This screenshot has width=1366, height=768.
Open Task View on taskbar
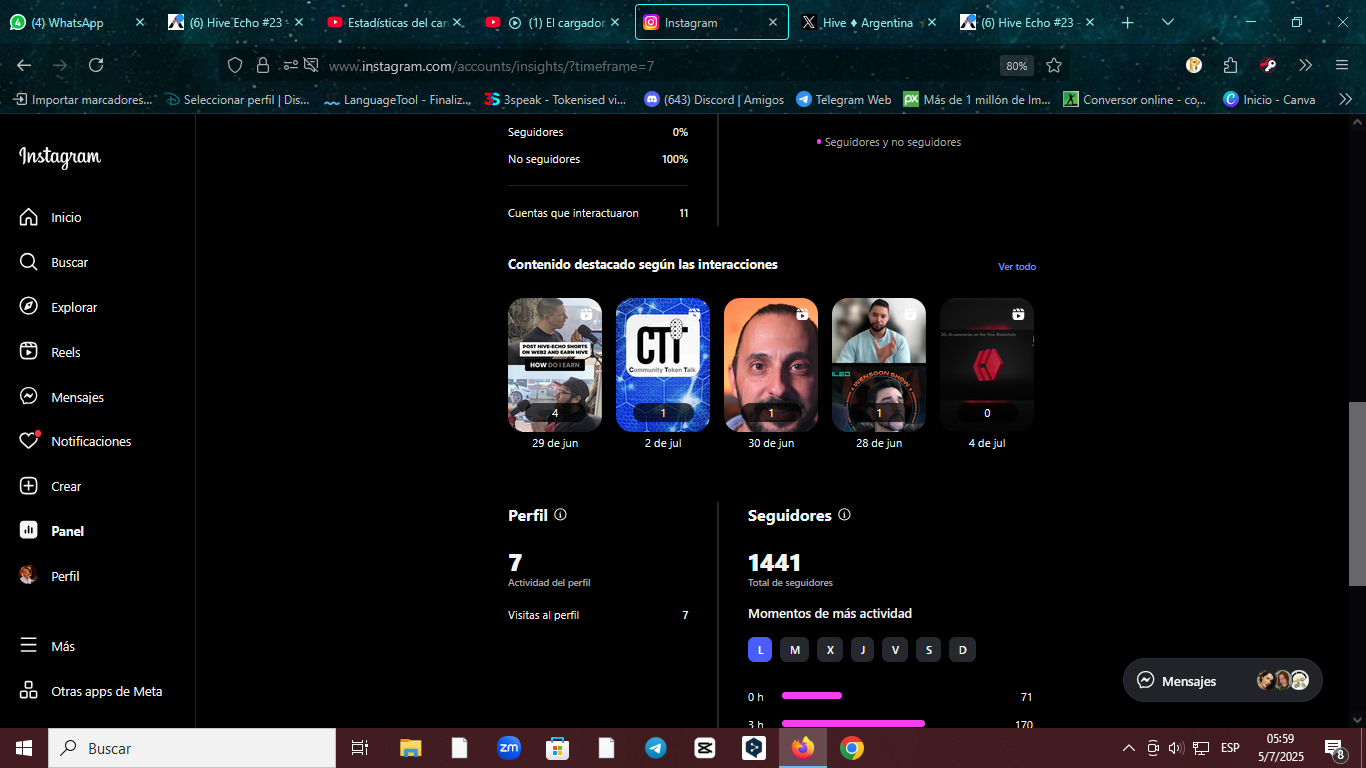(360, 748)
